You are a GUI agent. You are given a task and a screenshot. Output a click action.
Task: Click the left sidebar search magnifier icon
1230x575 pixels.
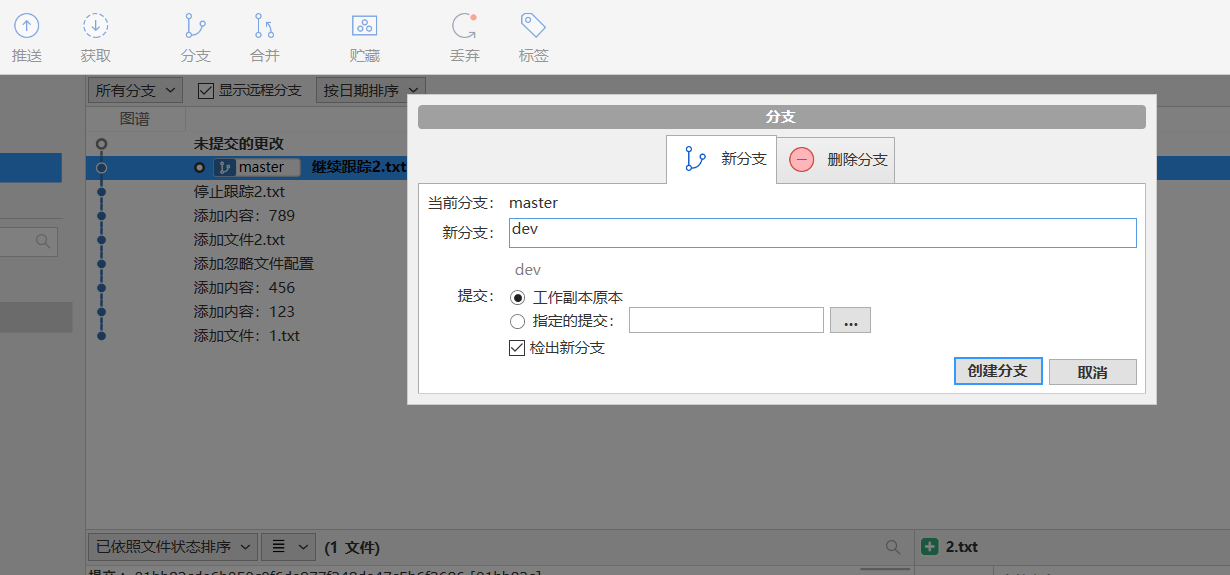(43, 241)
